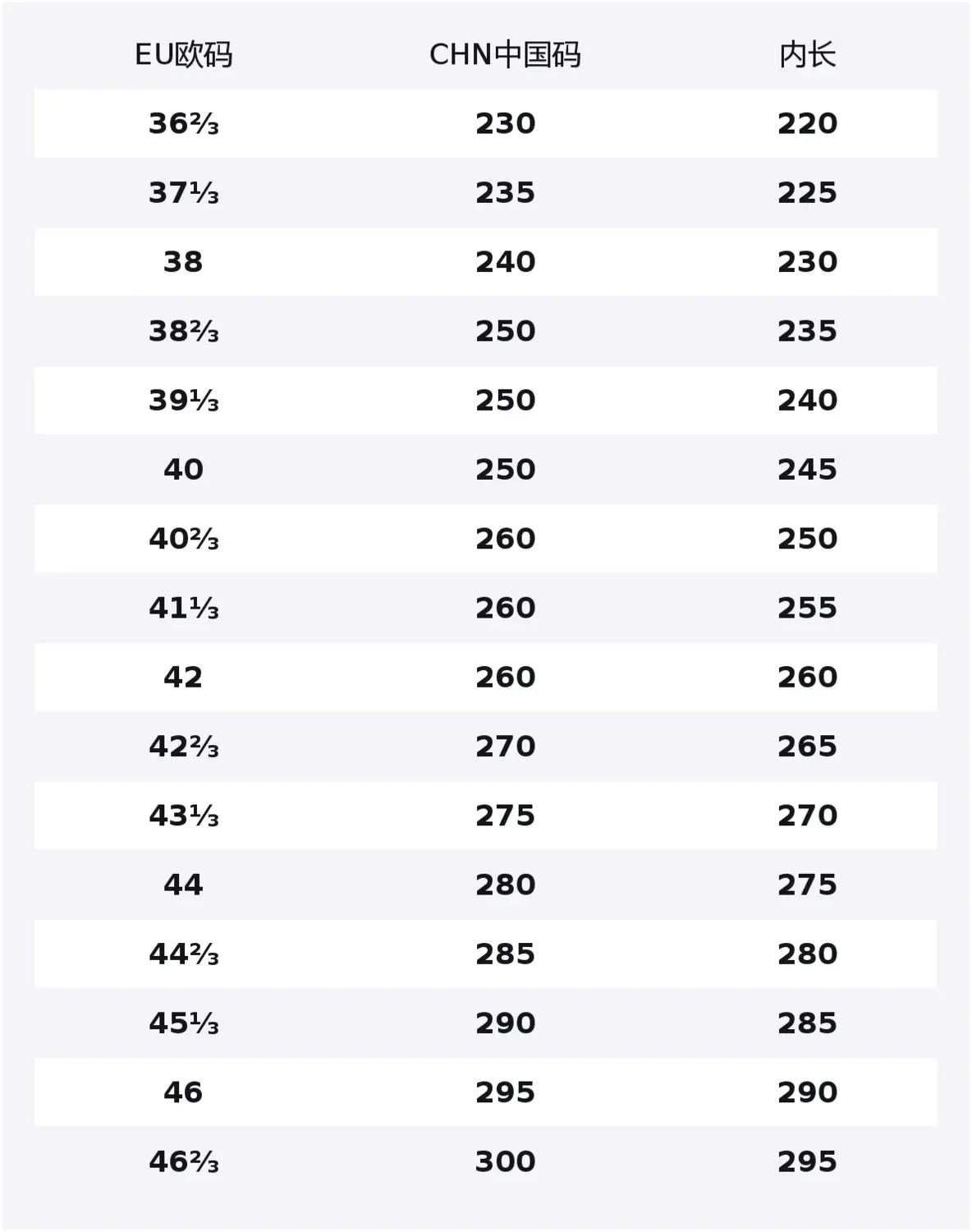
Task: Select the EU size 36⅔ cell
Action: 183,124
